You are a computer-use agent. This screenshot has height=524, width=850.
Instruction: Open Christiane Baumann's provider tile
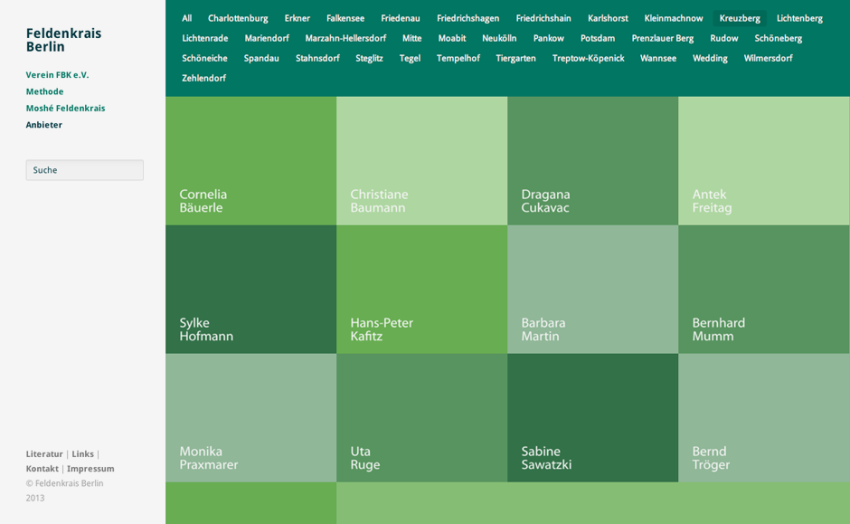422,161
